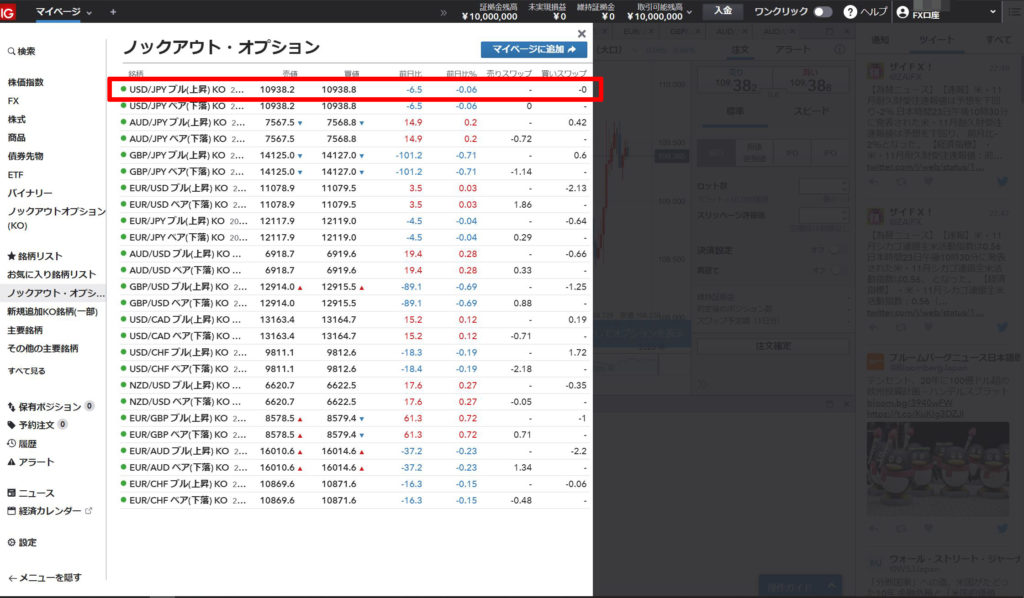Toggle the ワンクリック switch
Viewport: 1024px width, 598px height.
pos(822,12)
